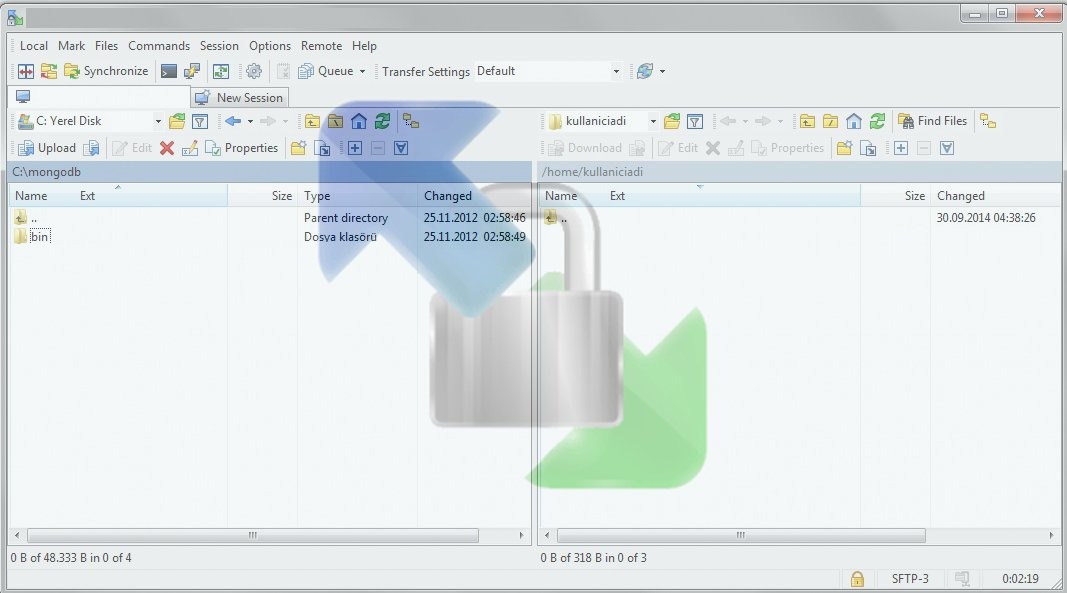1067x593 pixels.
Task: Toggle the remote directory tree icon
Action: 988,121
